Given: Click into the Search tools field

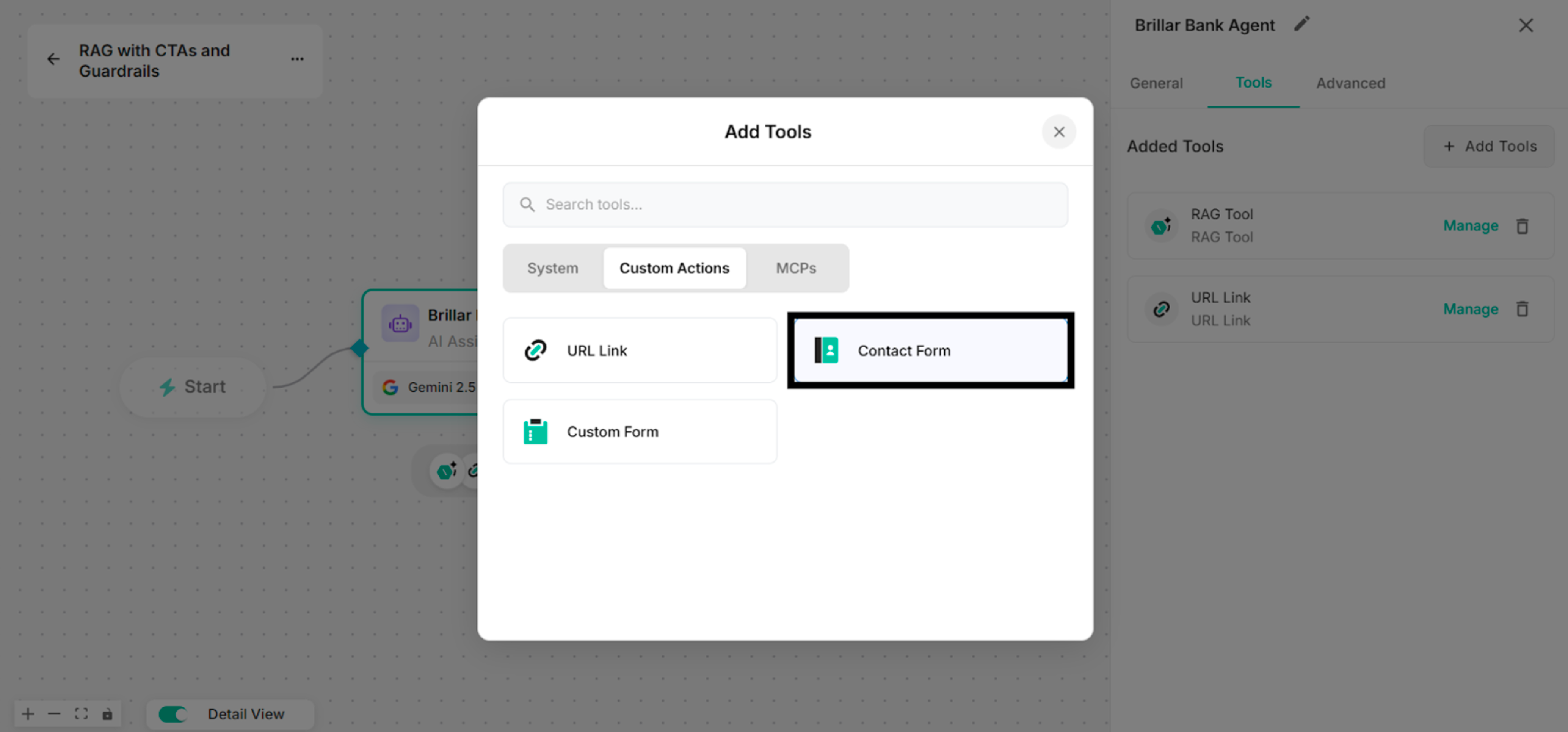Looking at the screenshot, I should click(785, 205).
